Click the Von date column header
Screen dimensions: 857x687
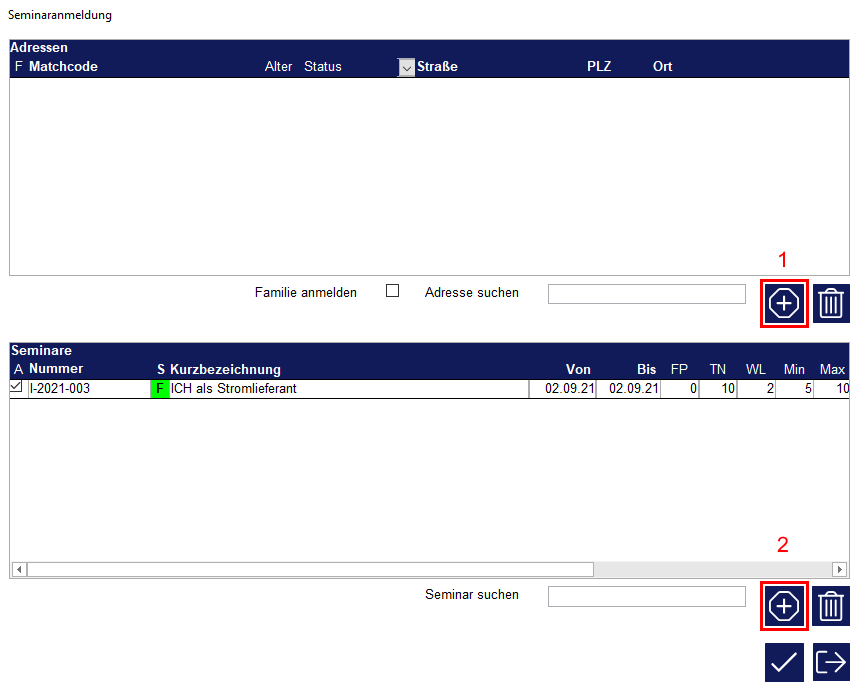(x=578, y=370)
